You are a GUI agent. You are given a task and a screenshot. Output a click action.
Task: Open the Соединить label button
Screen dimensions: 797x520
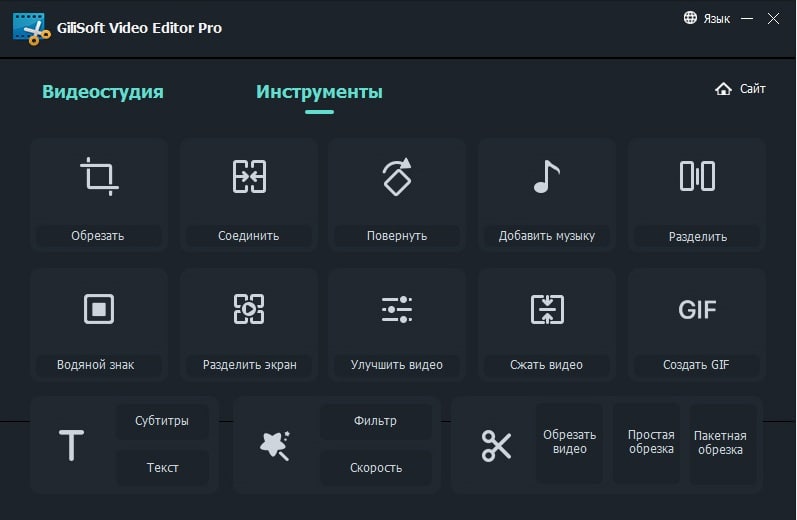(249, 236)
